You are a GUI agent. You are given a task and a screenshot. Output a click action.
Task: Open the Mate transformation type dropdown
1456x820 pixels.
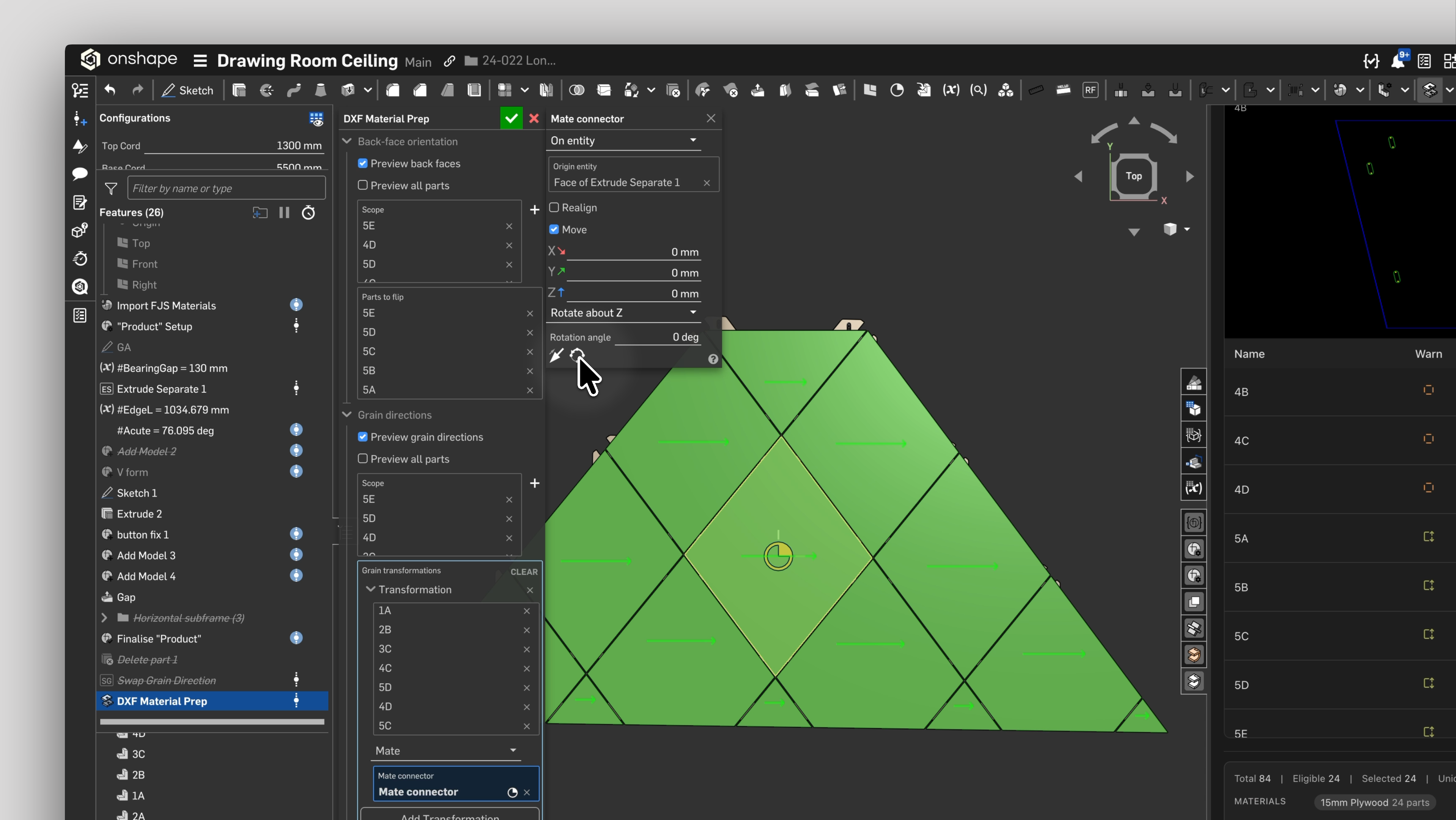[447, 751]
